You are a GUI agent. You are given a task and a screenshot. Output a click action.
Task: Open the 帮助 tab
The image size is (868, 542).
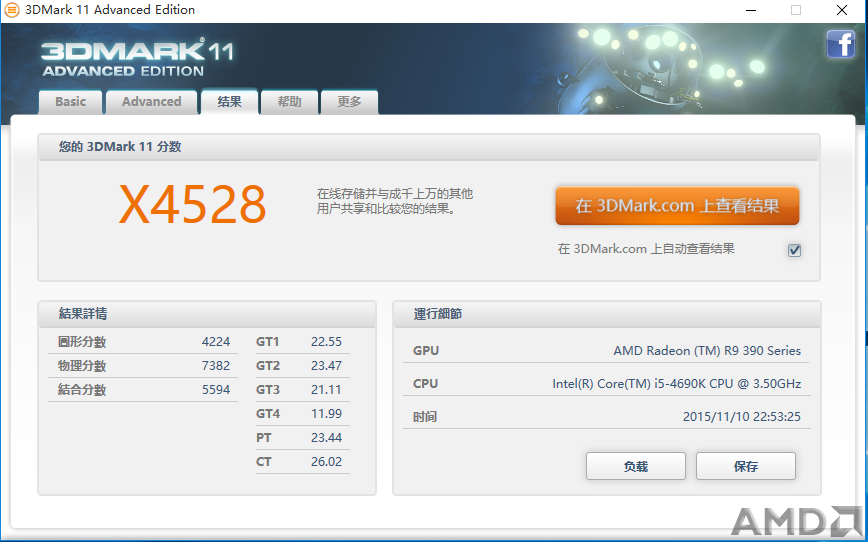pos(290,102)
